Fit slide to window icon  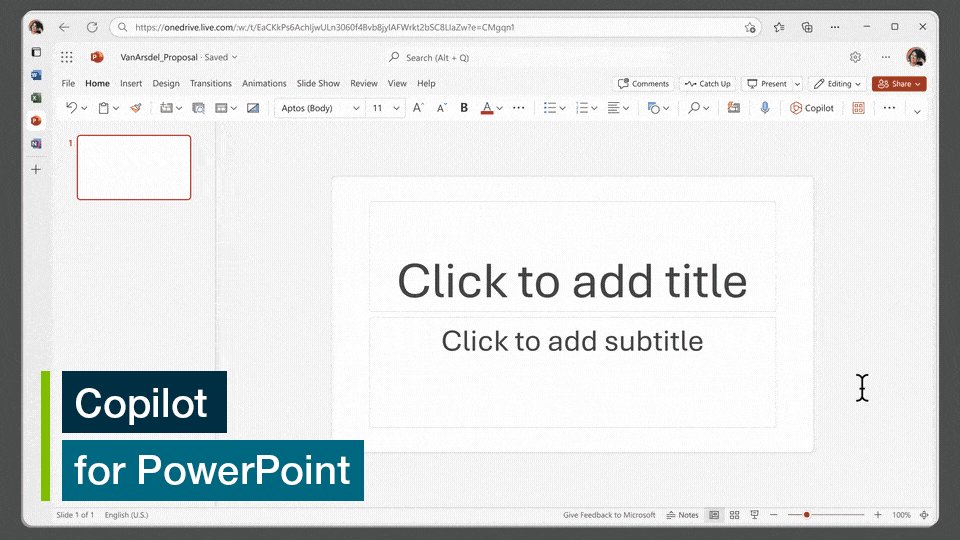pos(924,516)
